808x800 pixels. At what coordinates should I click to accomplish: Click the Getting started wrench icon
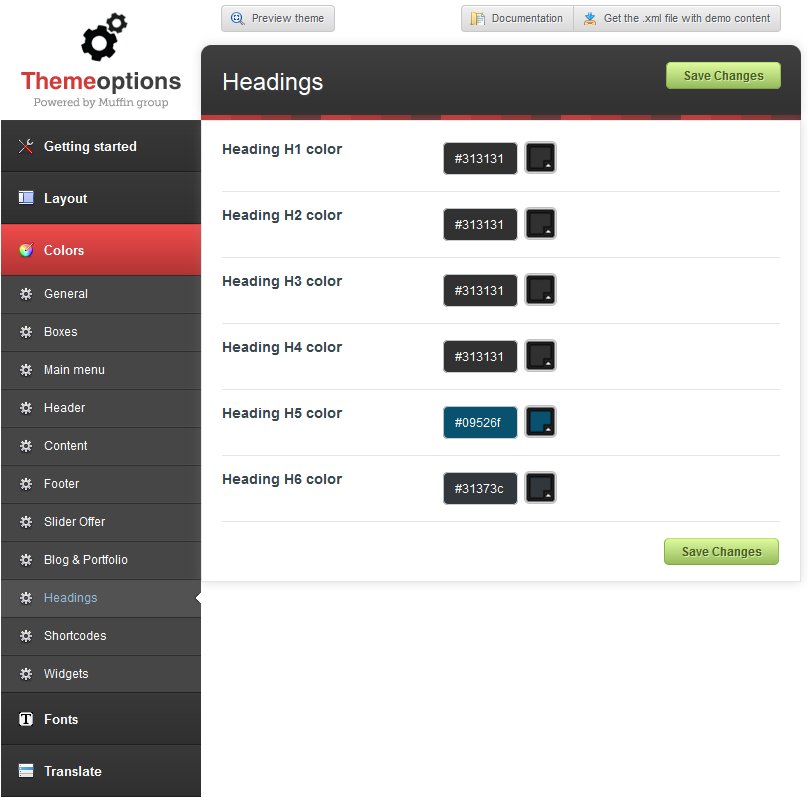26,147
